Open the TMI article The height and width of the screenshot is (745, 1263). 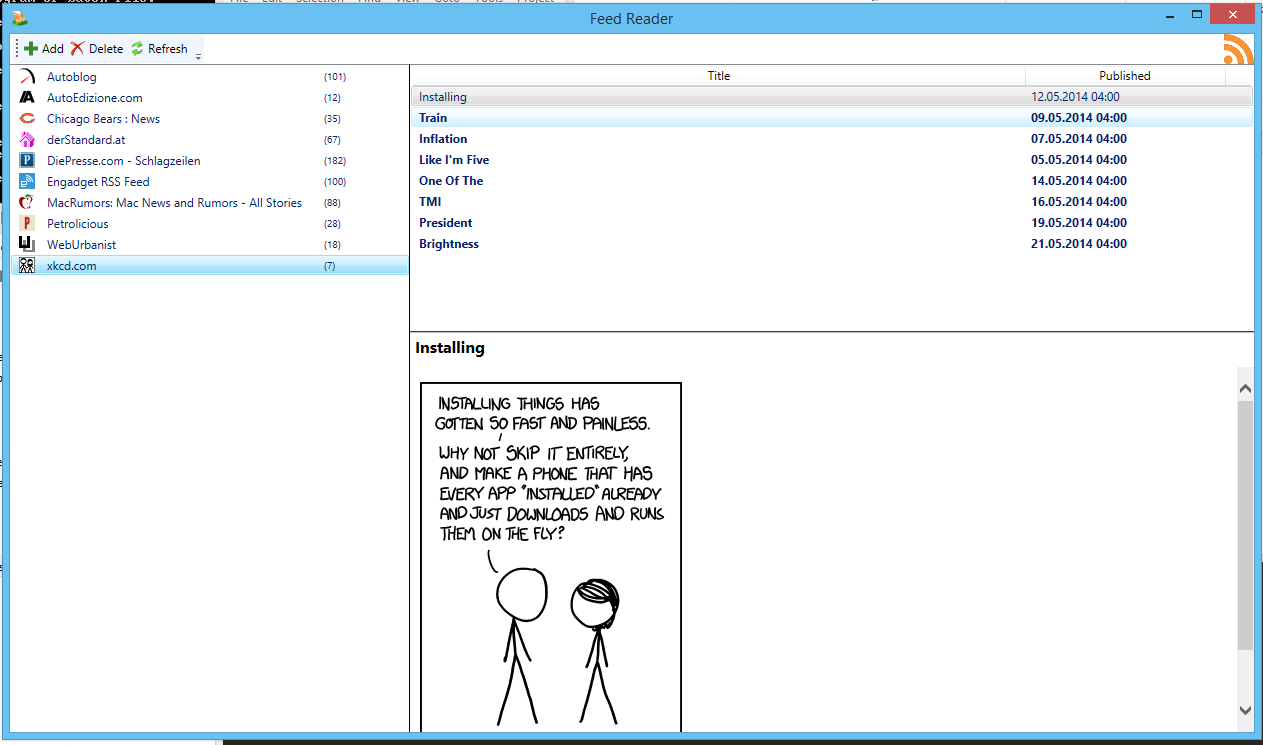tap(832, 202)
